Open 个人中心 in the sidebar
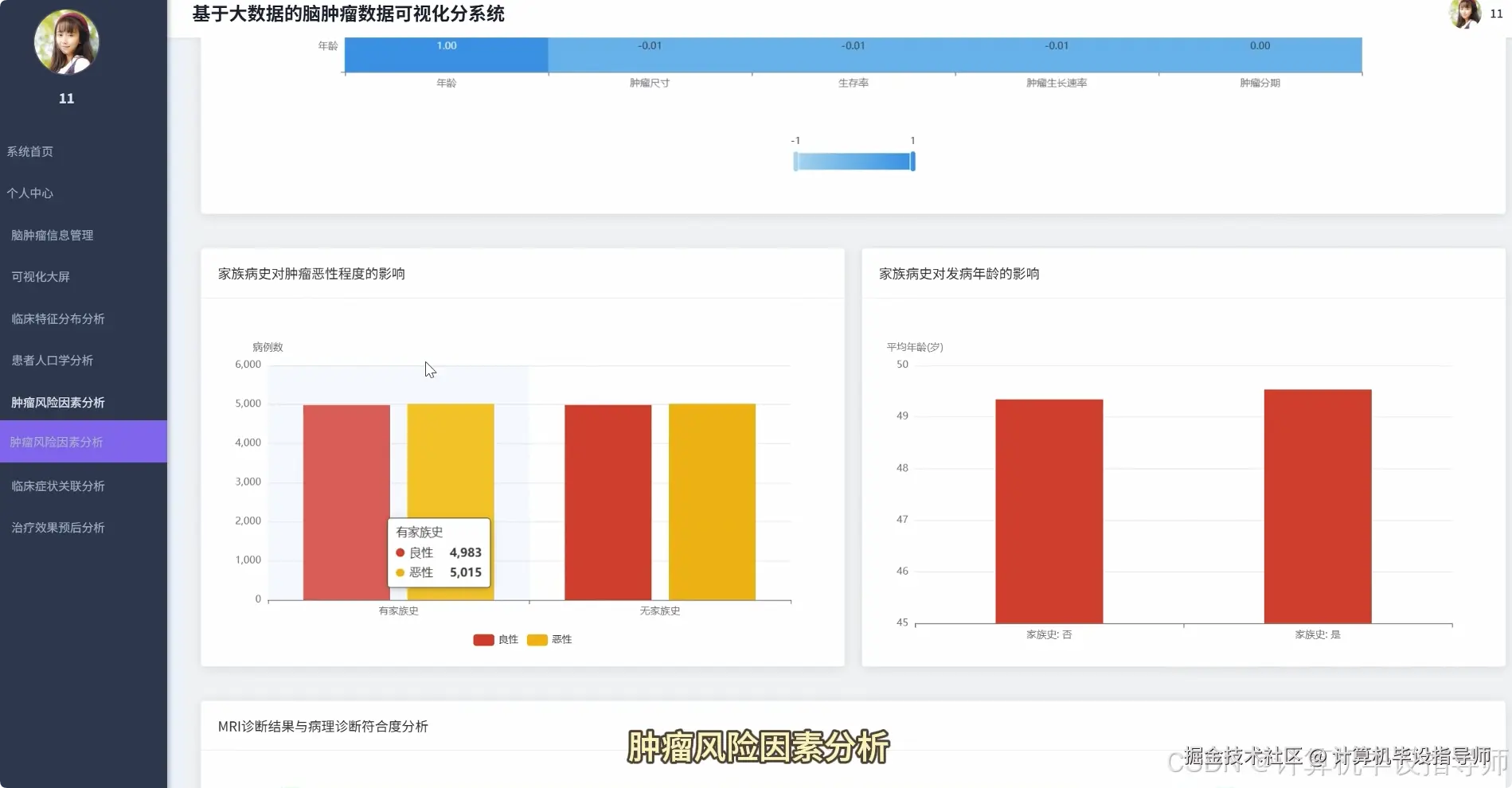Viewport: 1512px width, 788px height. click(x=30, y=193)
